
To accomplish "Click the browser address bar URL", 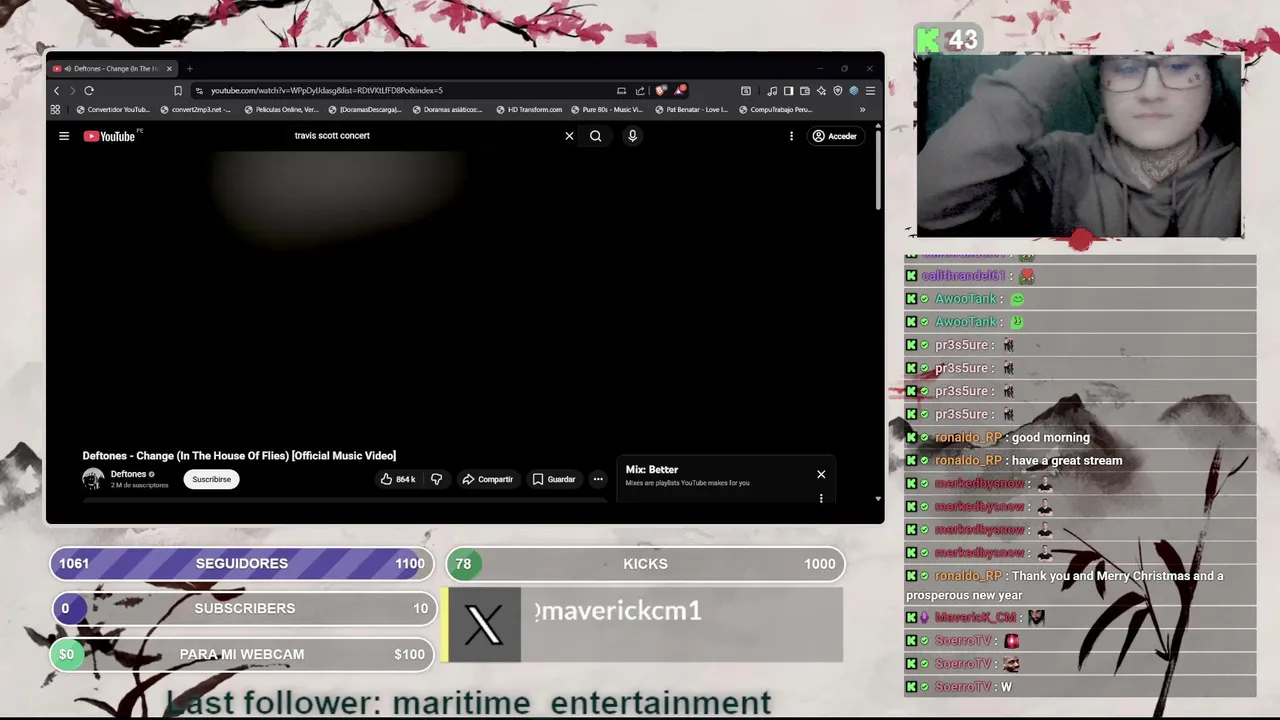I will 326,90.
